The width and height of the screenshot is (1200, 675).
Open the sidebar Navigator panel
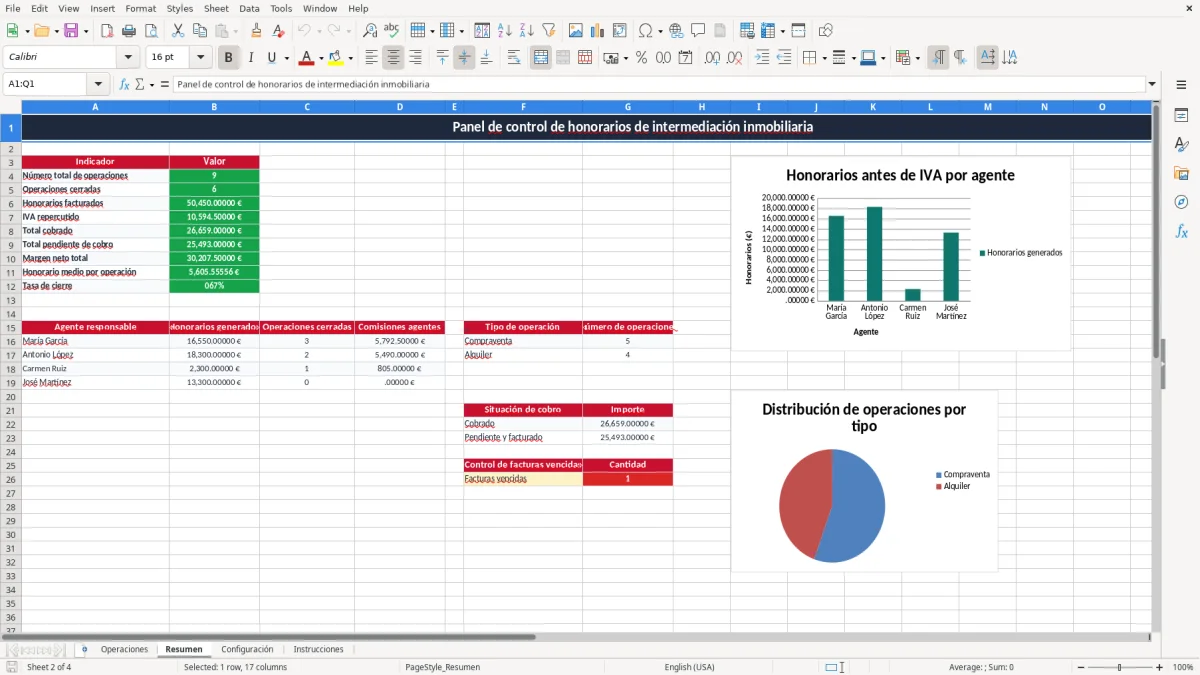click(x=1181, y=202)
